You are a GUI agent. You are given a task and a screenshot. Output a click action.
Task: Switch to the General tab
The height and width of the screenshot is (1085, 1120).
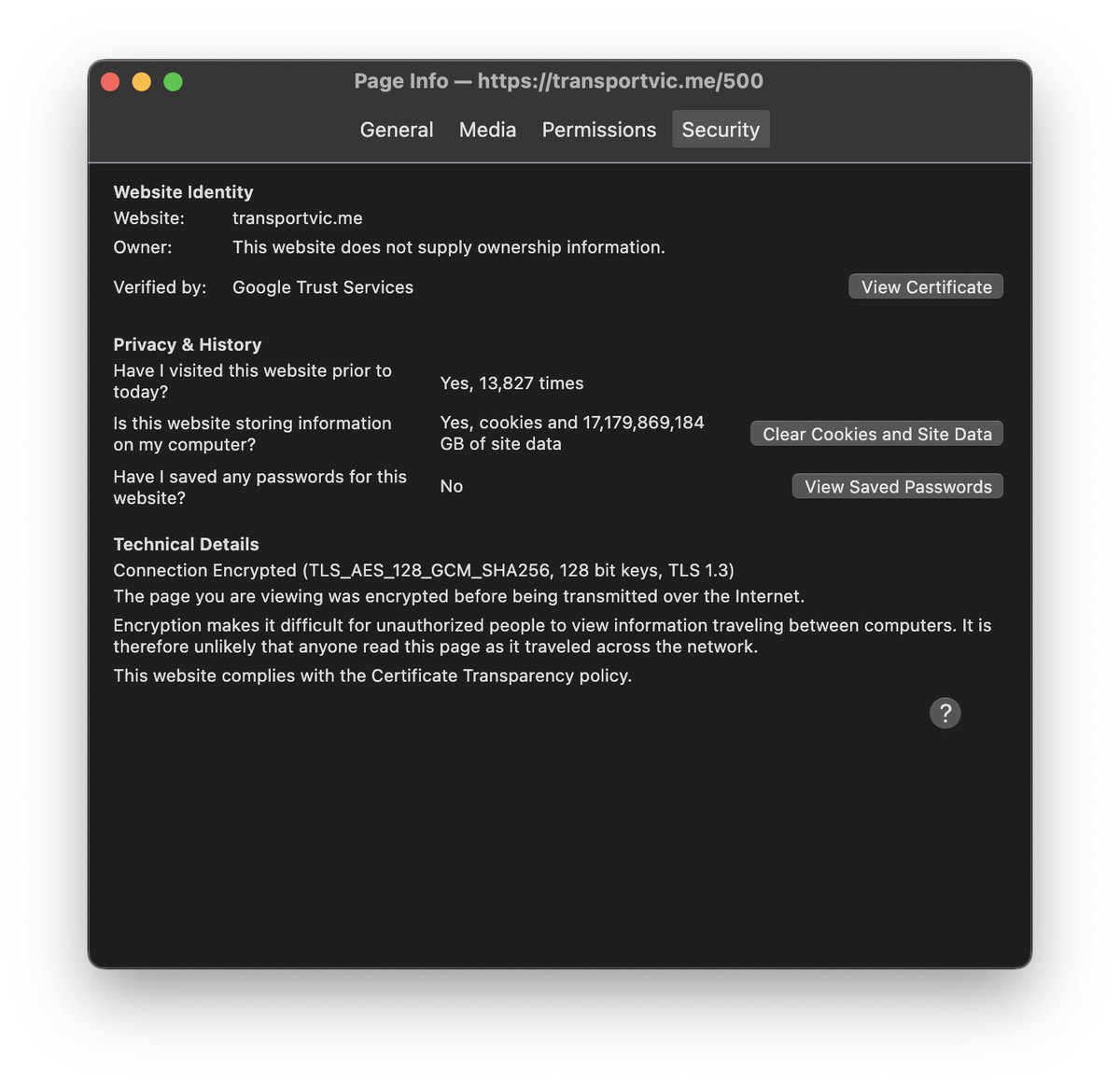tap(397, 130)
